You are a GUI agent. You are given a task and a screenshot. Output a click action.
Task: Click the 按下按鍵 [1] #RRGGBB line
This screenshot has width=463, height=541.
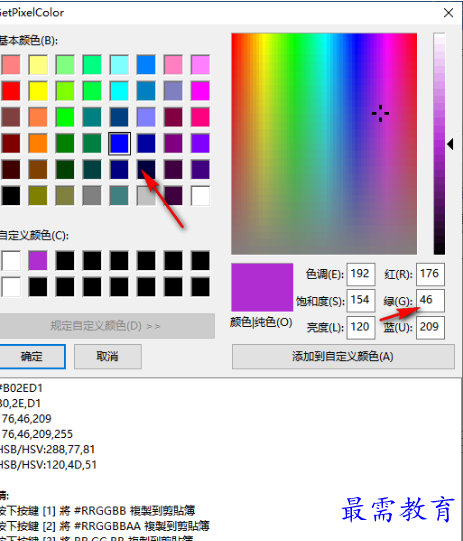click(97, 510)
